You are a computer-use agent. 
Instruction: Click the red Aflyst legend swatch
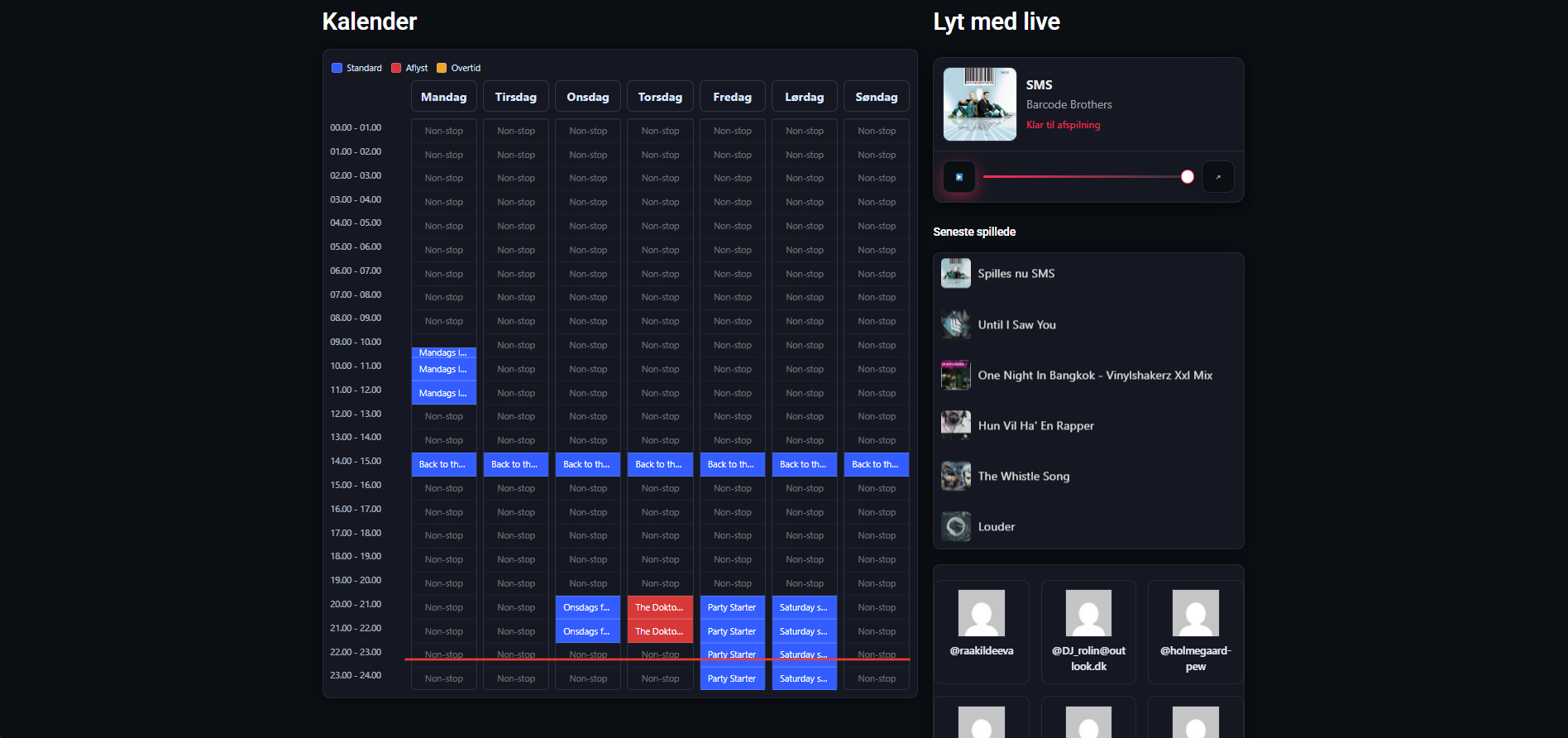coord(396,68)
